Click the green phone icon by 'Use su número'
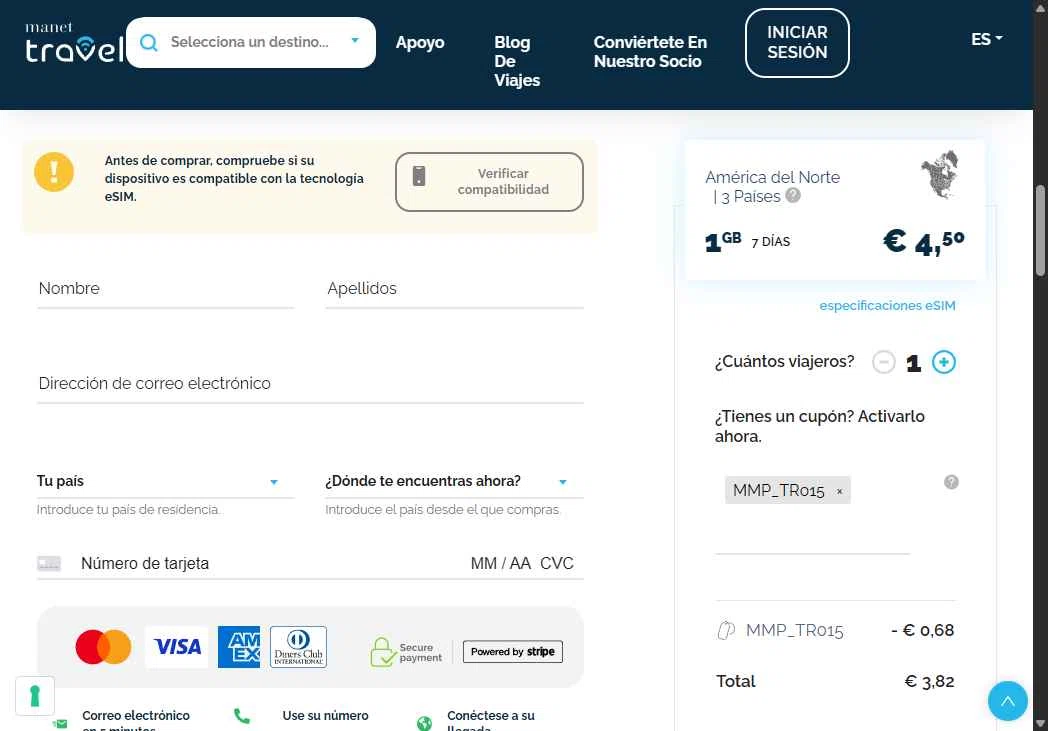This screenshot has width=1048, height=731. (x=242, y=716)
